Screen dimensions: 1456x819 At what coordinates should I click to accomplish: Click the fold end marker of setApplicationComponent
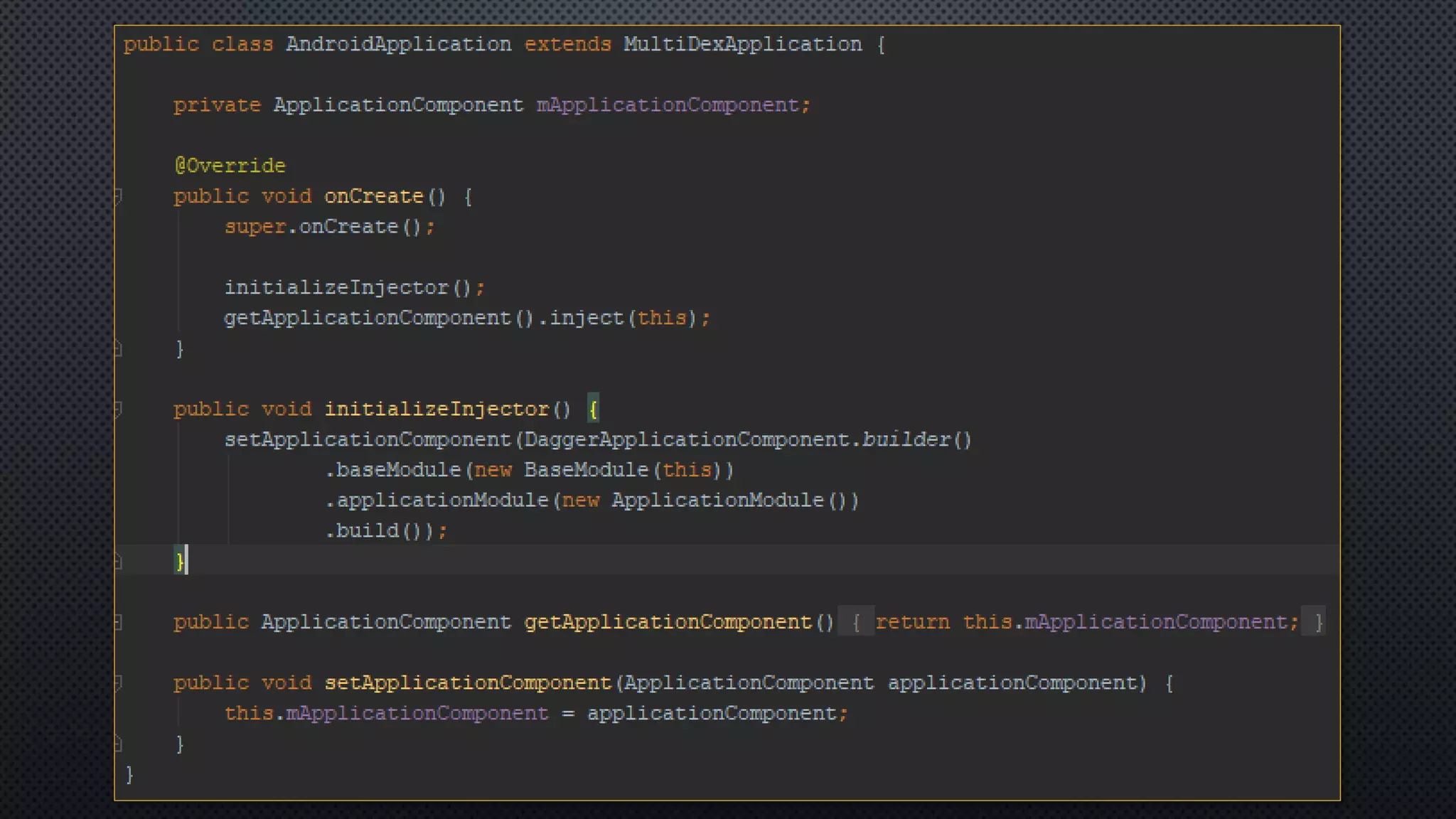(118, 744)
